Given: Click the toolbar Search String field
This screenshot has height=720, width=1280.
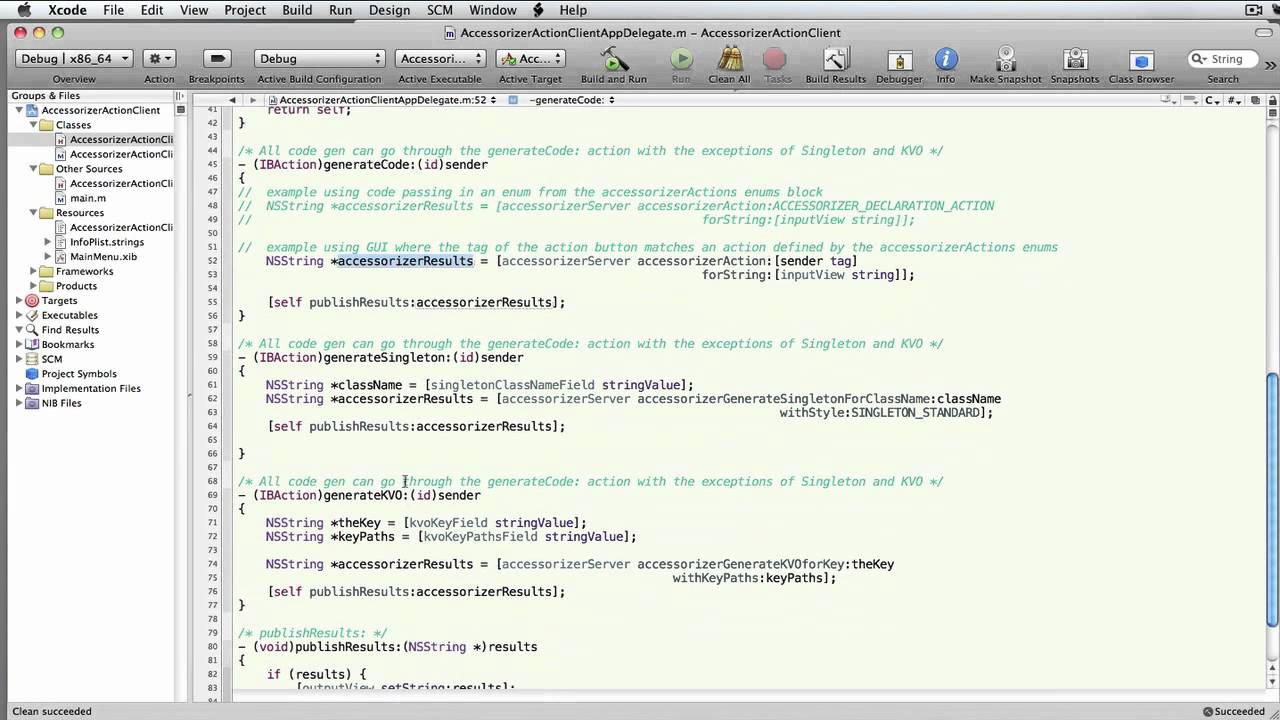Looking at the screenshot, I should (x=1223, y=59).
